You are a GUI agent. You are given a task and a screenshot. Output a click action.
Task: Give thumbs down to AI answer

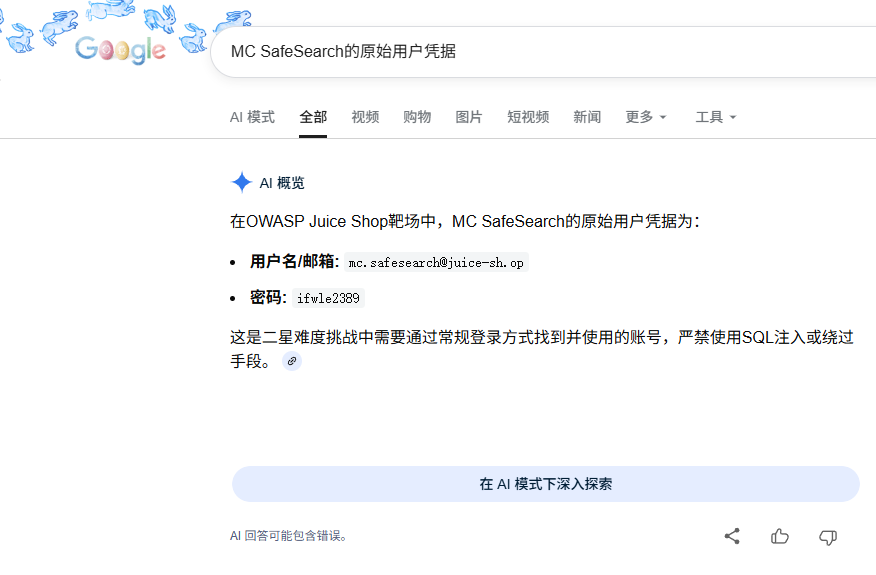pyautogui.click(x=827, y=537)
